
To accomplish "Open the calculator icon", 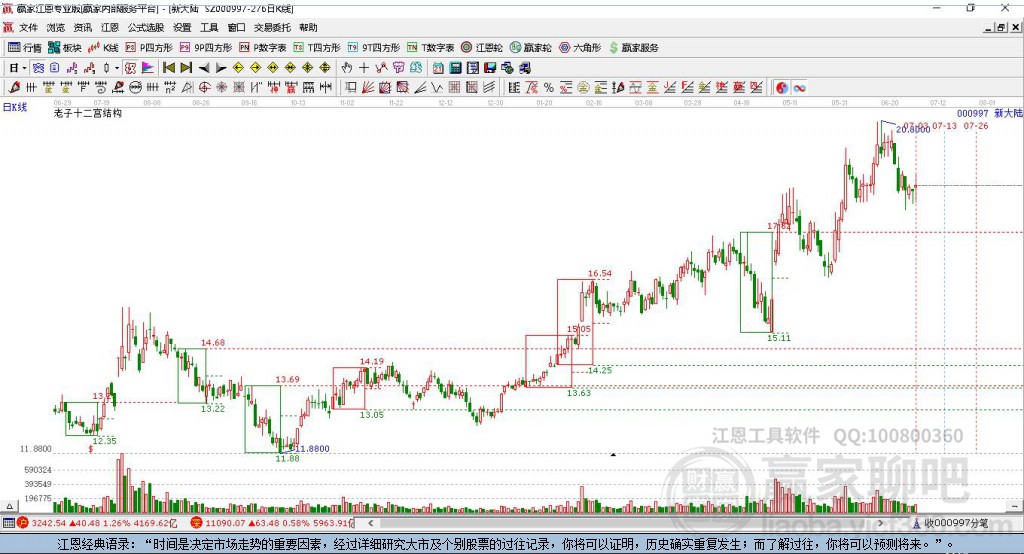I will (455, 68).
